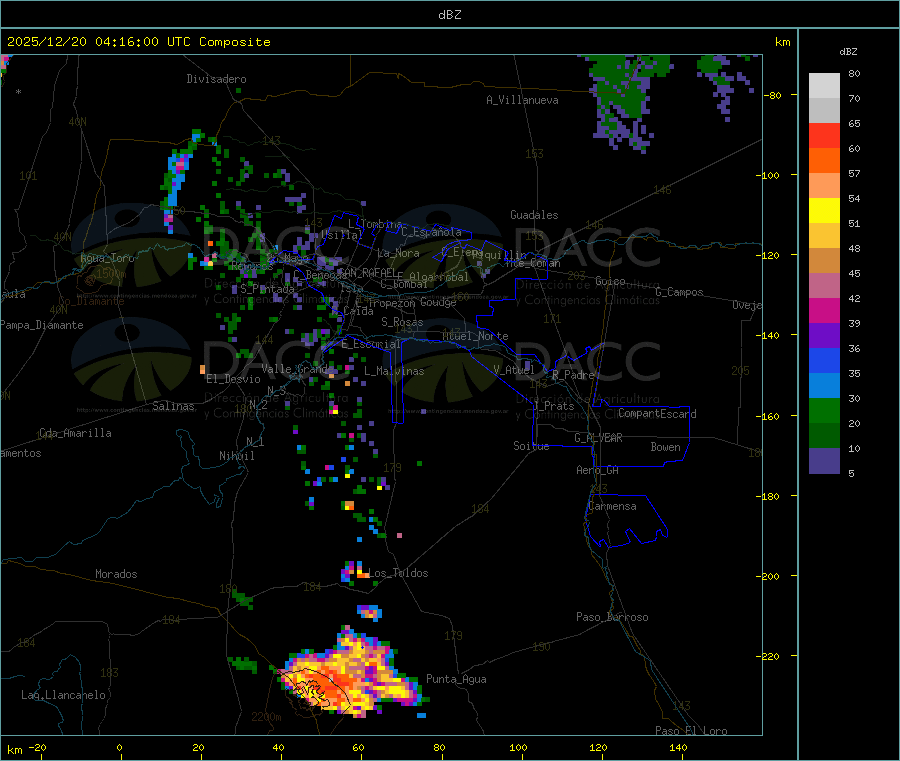
Task: Click the 2025/12/20 04:16:00 UTC Composite timestamp
Action: coord(138,42)
